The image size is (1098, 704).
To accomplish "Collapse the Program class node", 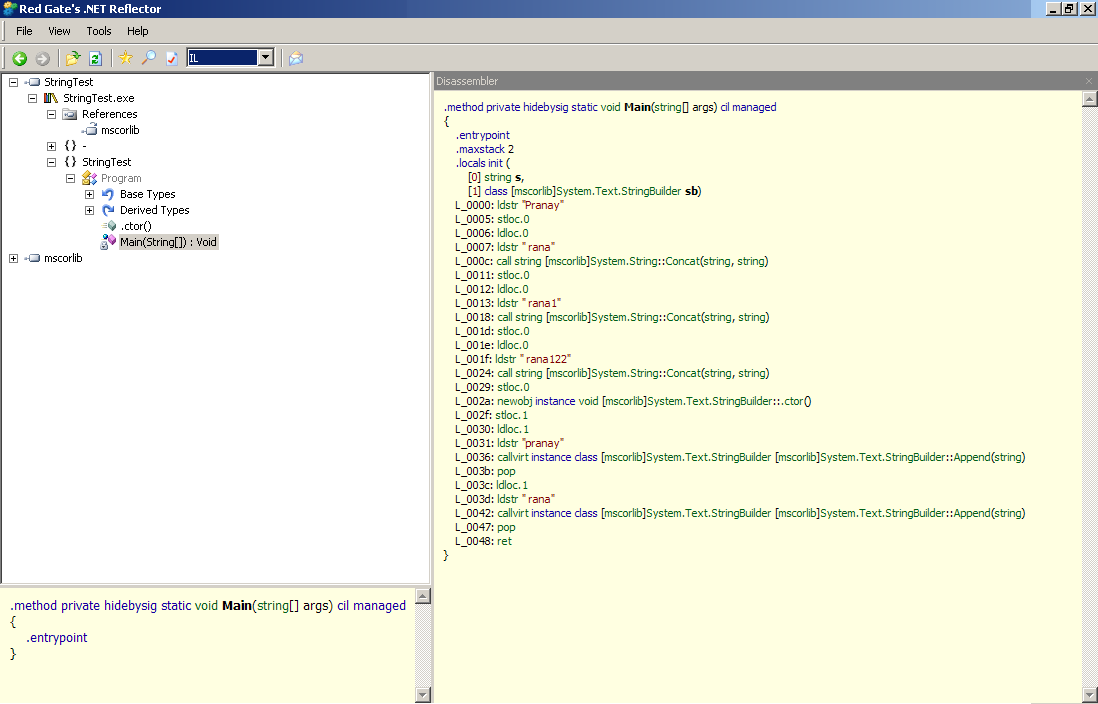I will click(70, 179).
